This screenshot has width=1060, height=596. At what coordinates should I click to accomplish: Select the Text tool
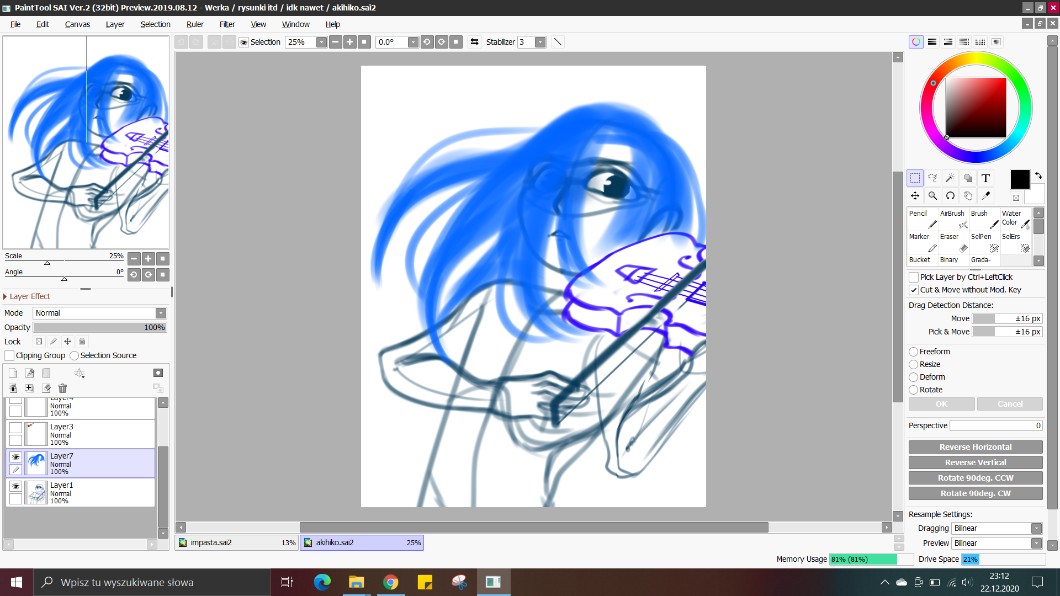pos(985,178)
